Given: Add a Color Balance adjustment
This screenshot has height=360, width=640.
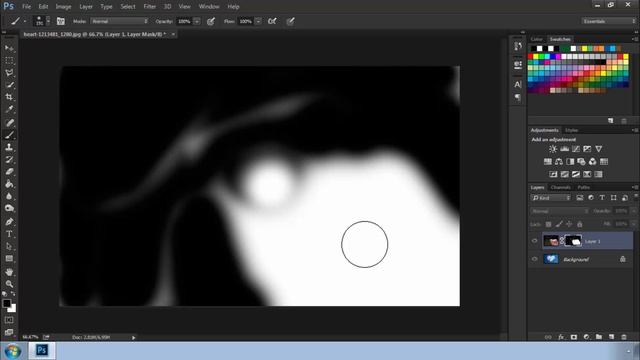Looking at the screenshot, I should pyautogui.click(x=559, y=162).
